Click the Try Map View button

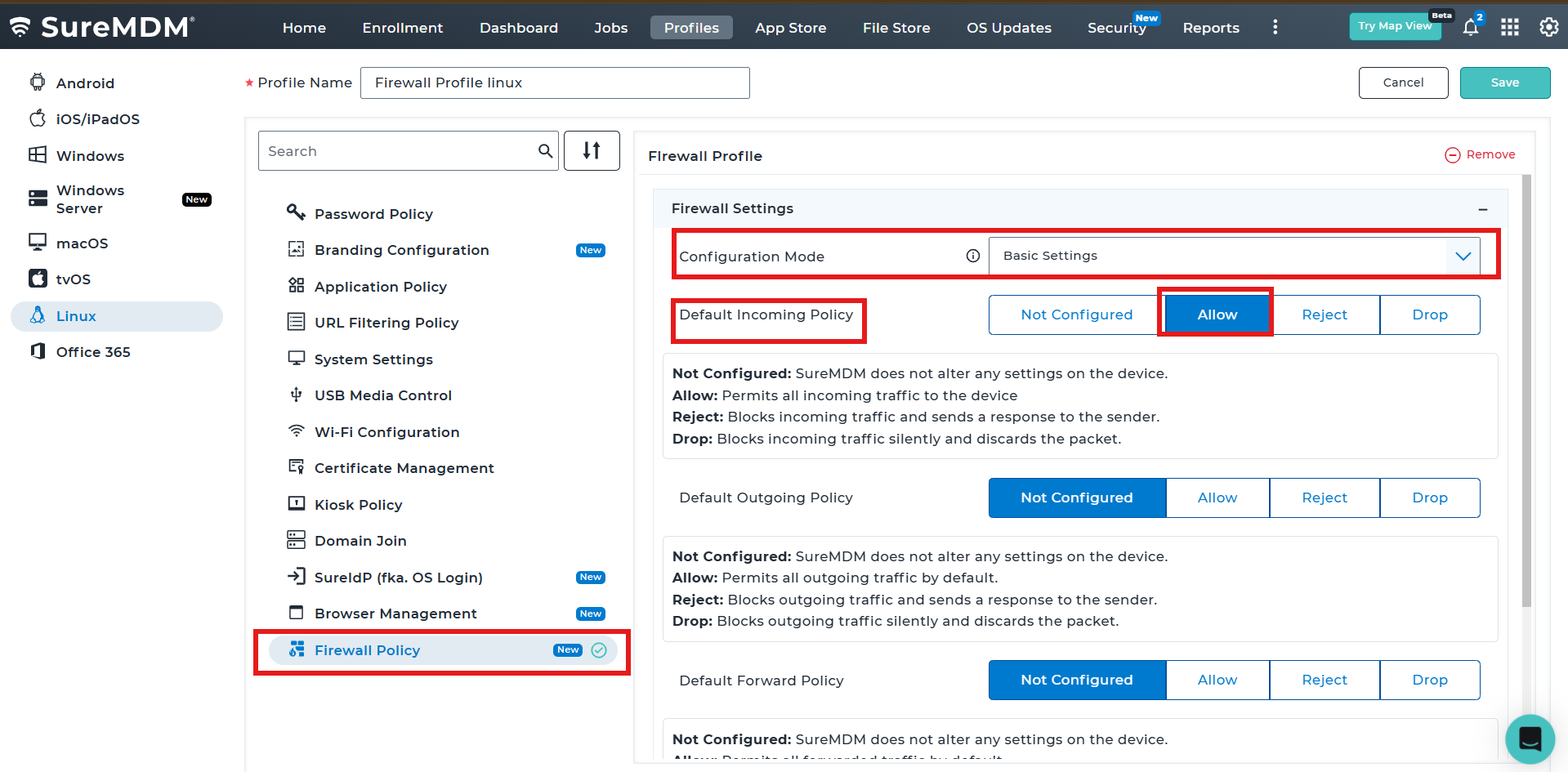point(1395,26)
